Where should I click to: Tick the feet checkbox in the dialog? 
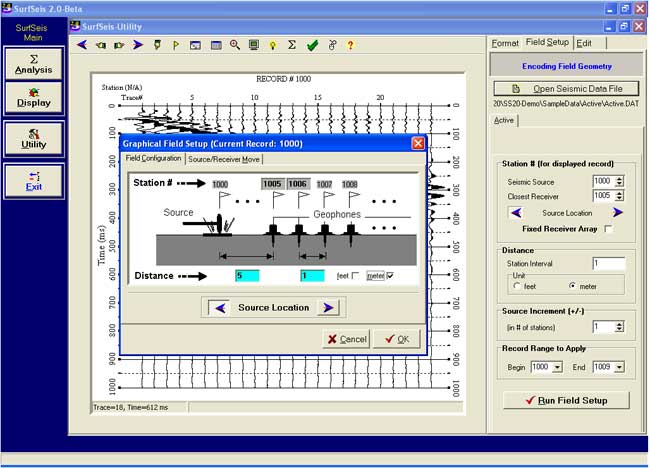click(355, 276)
